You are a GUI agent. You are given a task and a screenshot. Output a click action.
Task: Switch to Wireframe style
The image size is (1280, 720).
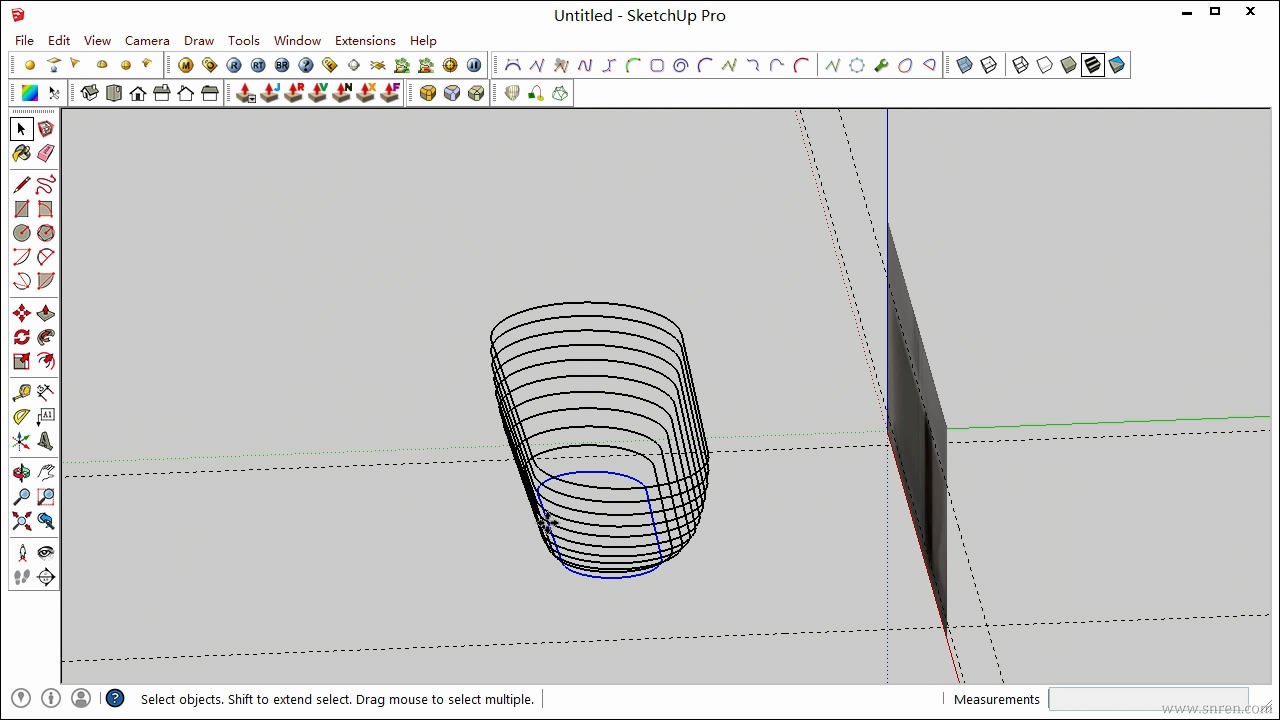[x=1021, y=65]
